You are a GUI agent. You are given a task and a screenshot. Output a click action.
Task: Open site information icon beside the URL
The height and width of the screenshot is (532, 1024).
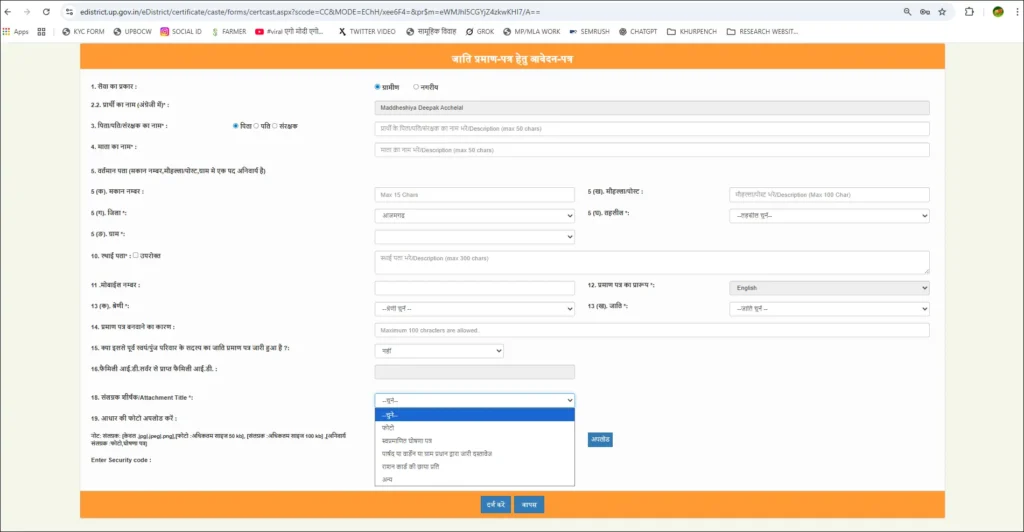[69, 12]
